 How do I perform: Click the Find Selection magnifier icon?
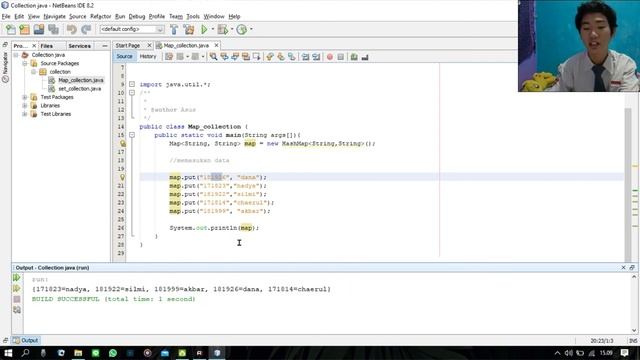pos(213,57)
